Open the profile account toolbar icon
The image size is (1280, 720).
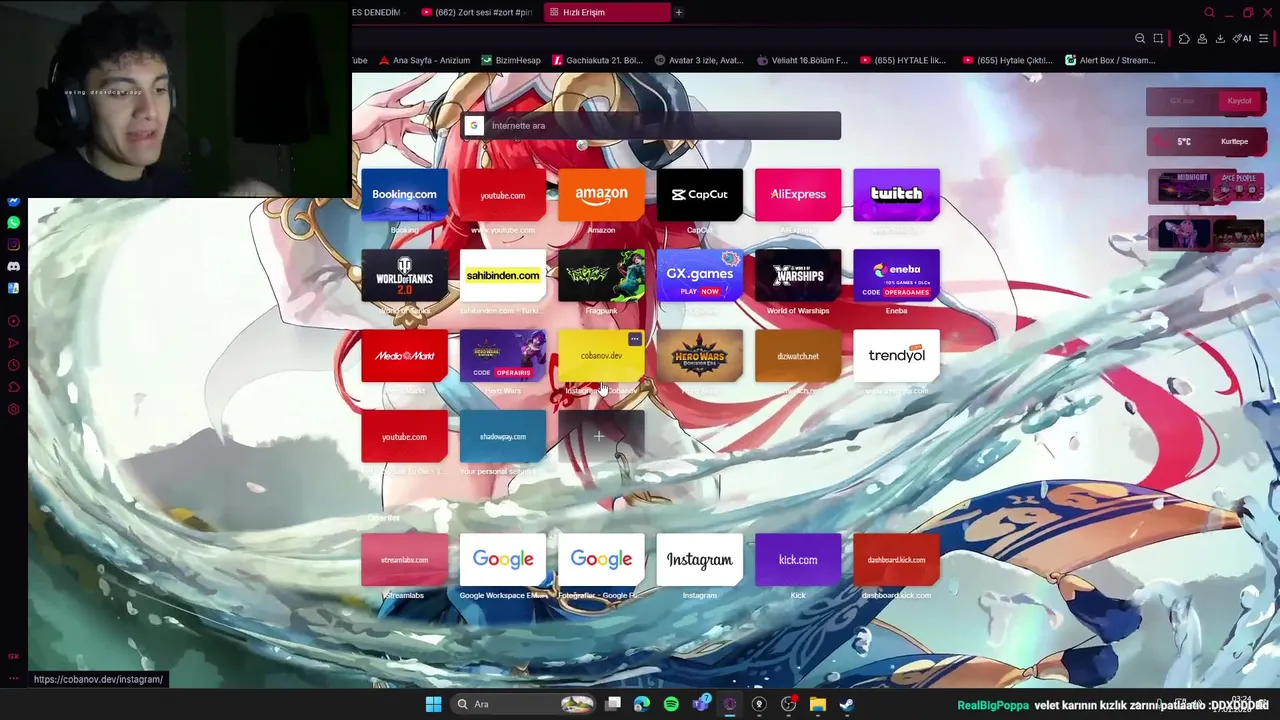[1202, 38]
